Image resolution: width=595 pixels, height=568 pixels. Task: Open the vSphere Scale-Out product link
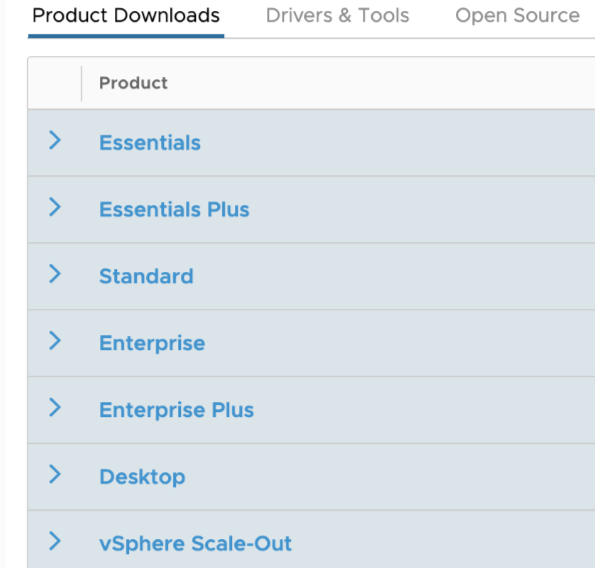195,544
